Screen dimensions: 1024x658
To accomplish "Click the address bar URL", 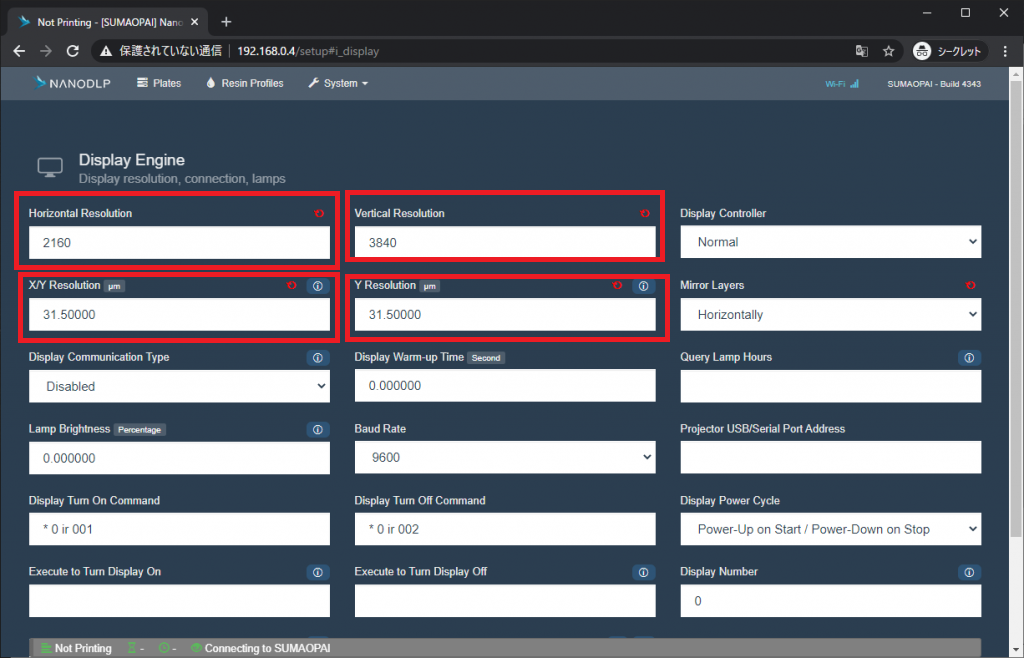I will tap(308, 51).
